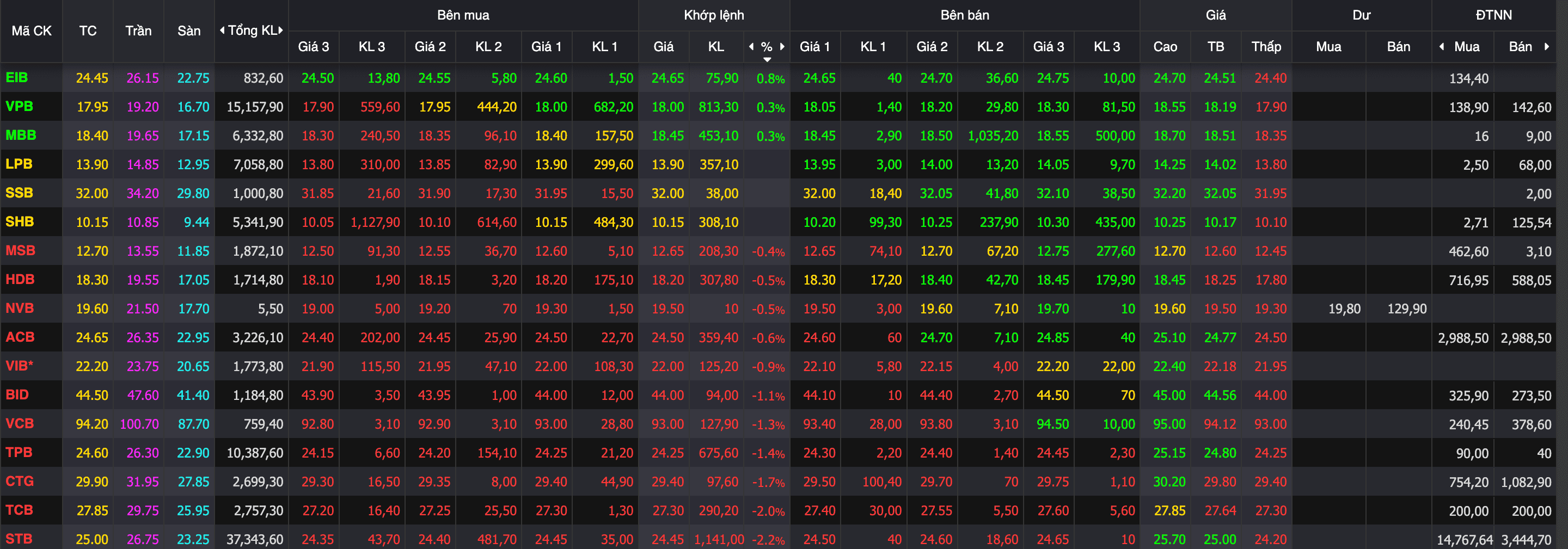Screen dimensions: 1568x549
Task: Open the VIB* stock symbol
Action: 19,366
